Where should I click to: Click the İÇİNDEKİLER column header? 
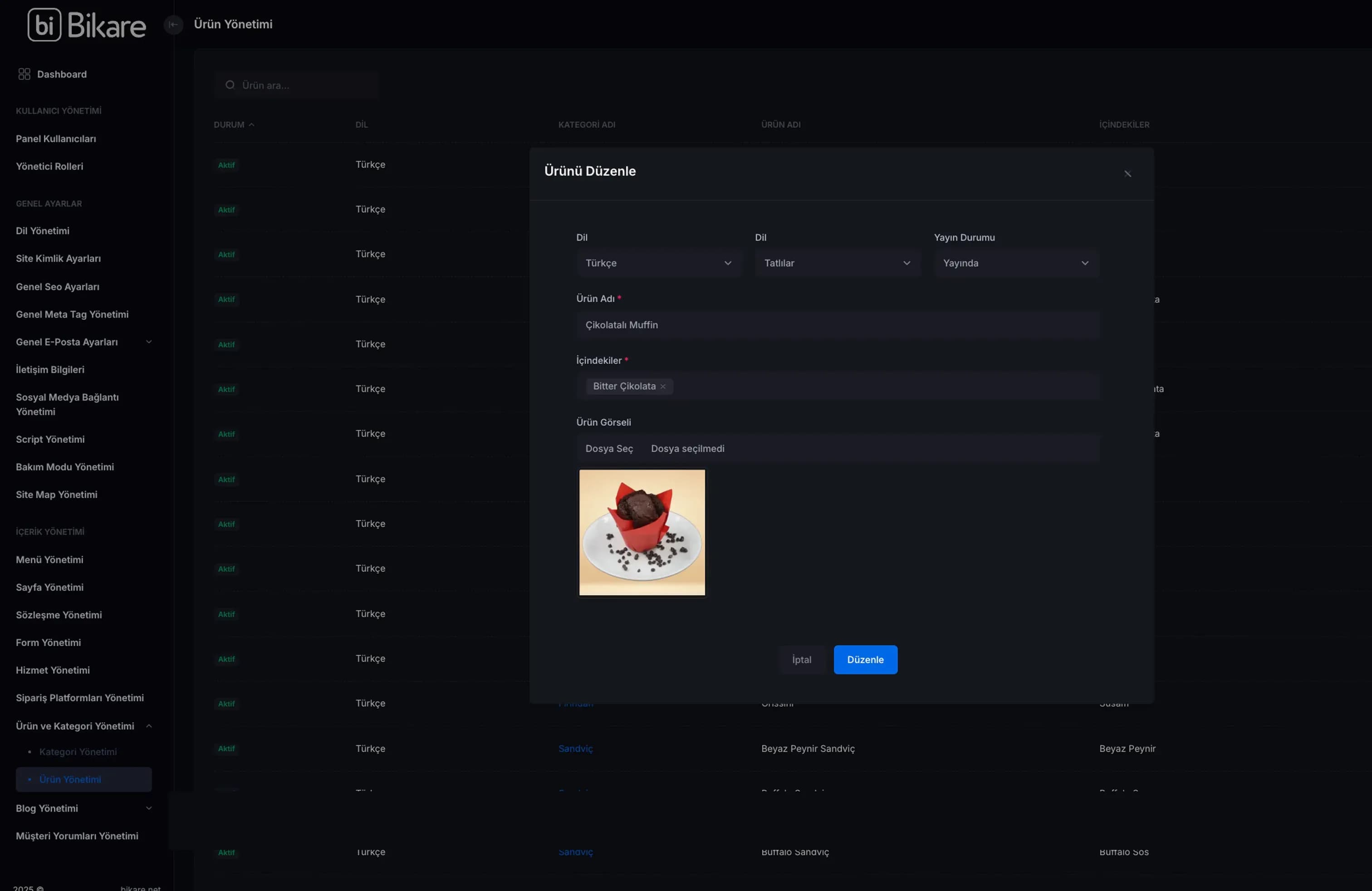tap(1123, 124)
